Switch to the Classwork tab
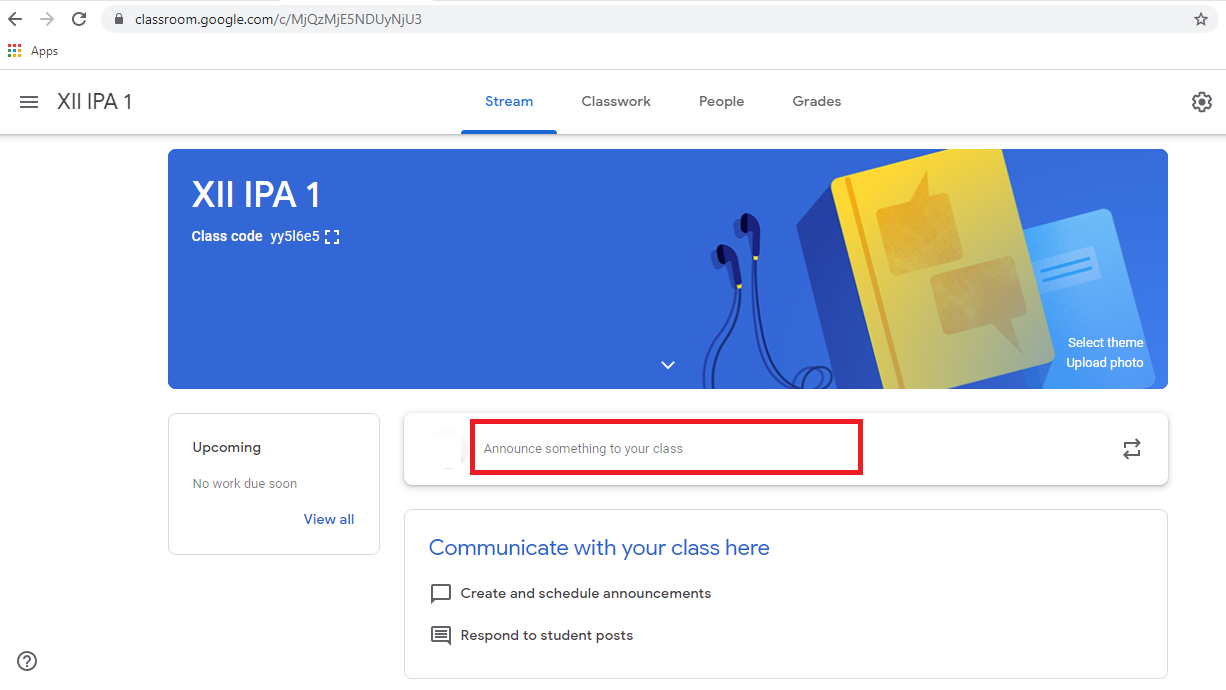The width and height of the screenshot is (1226, 690). click(616, 101)
